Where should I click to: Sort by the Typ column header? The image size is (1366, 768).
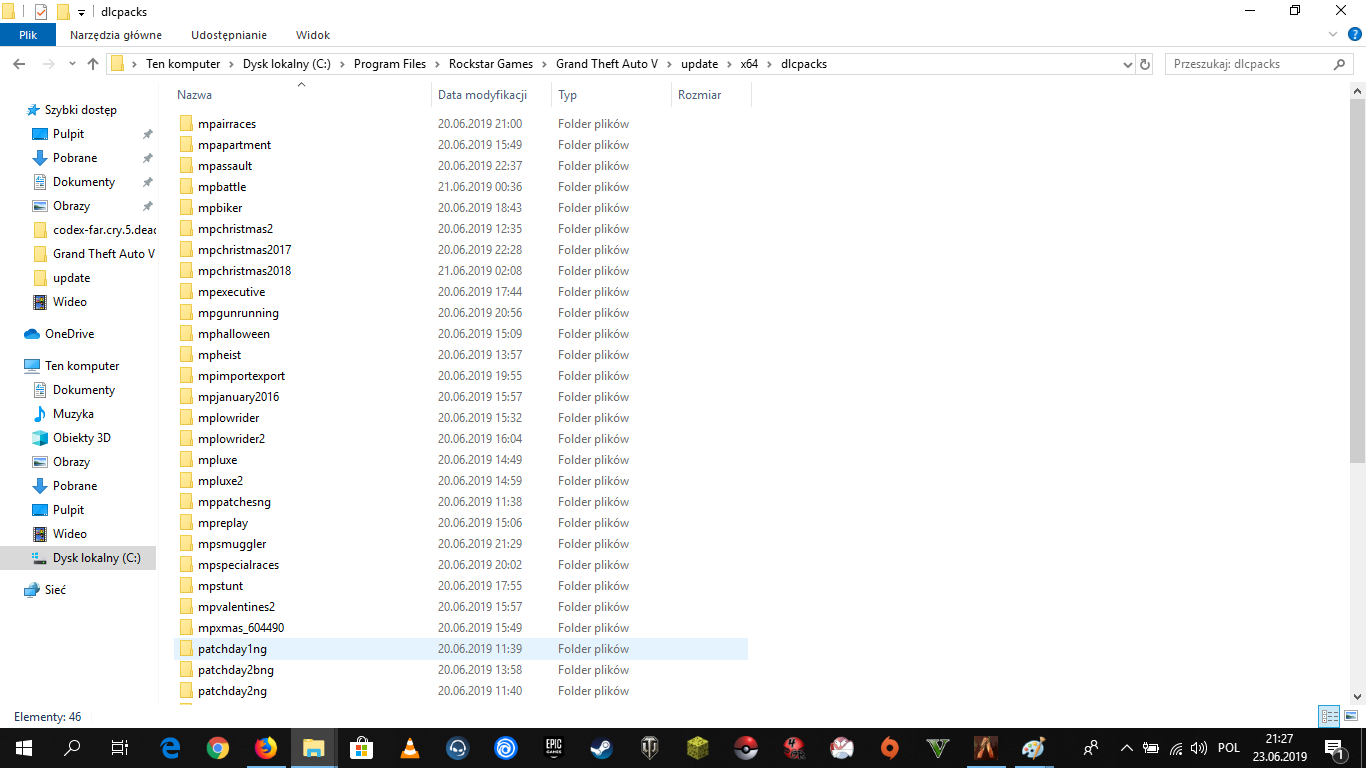612,95
